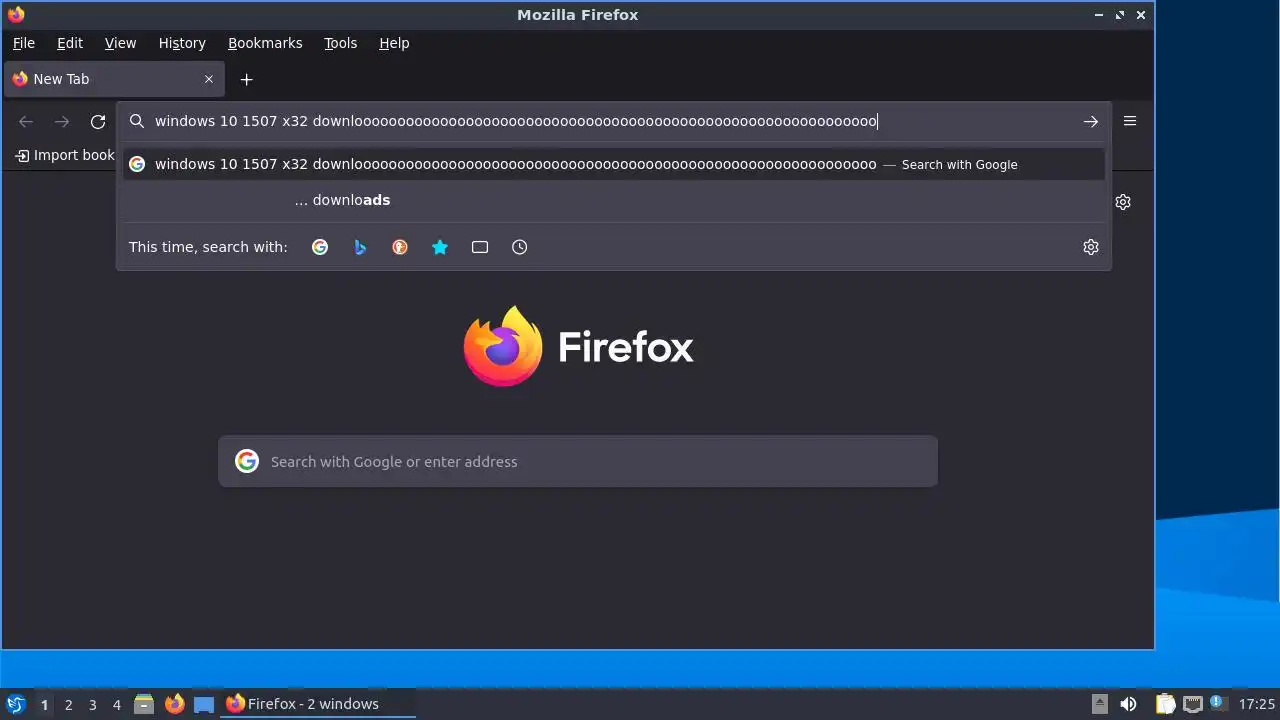
Task: Search this time with Google
Action: (320, 247)
